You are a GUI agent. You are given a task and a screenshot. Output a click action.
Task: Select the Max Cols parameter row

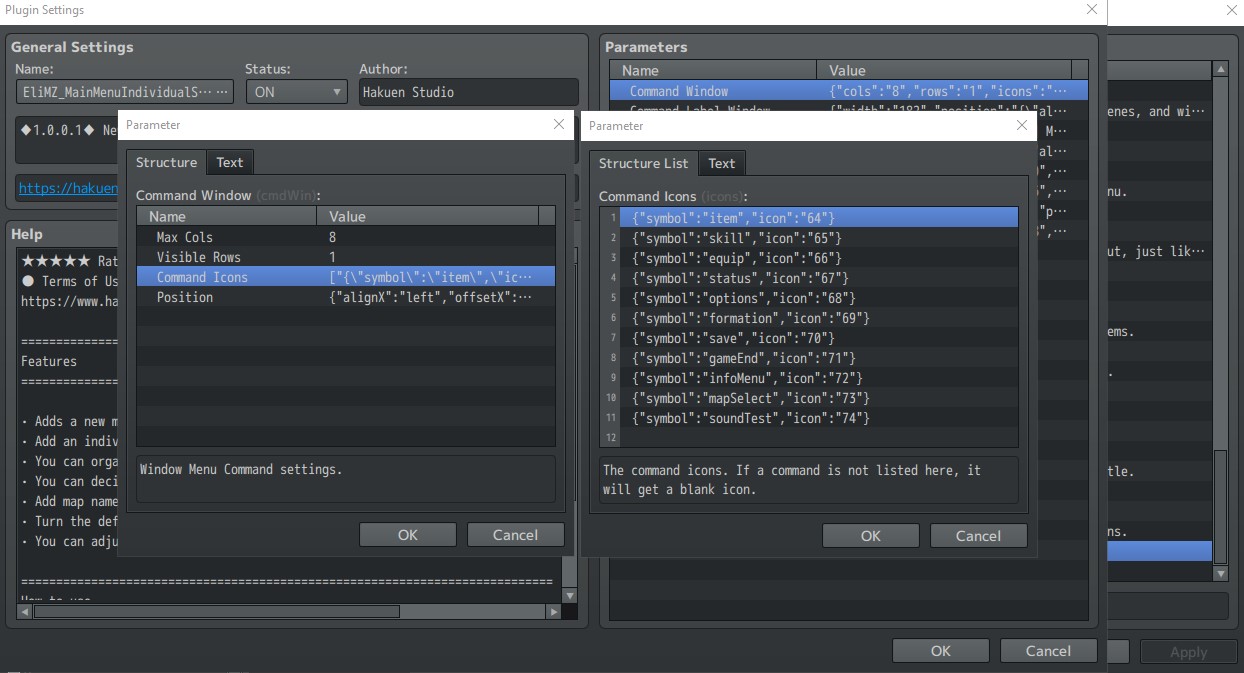[x=346, y=237]
